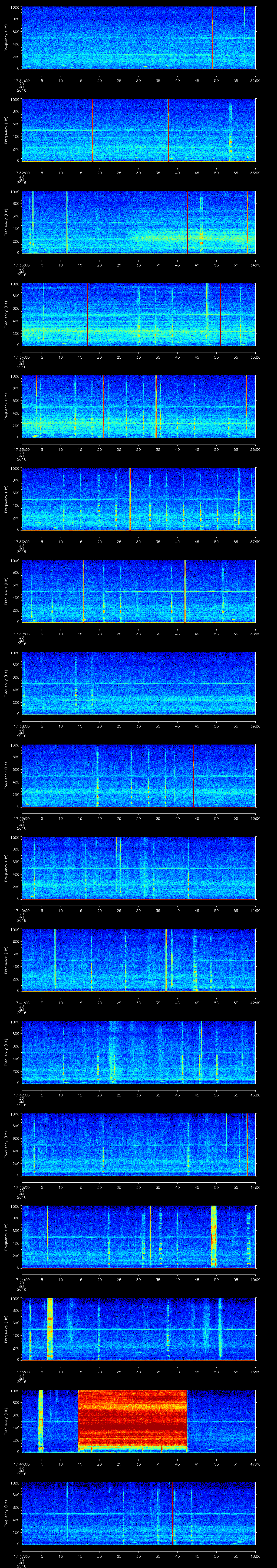Click the Frequency (Hz) axis label of the 17:31:00 panel
Image resolution: width=277 pixels, height=1568 pixels.
tap(6, 38)
